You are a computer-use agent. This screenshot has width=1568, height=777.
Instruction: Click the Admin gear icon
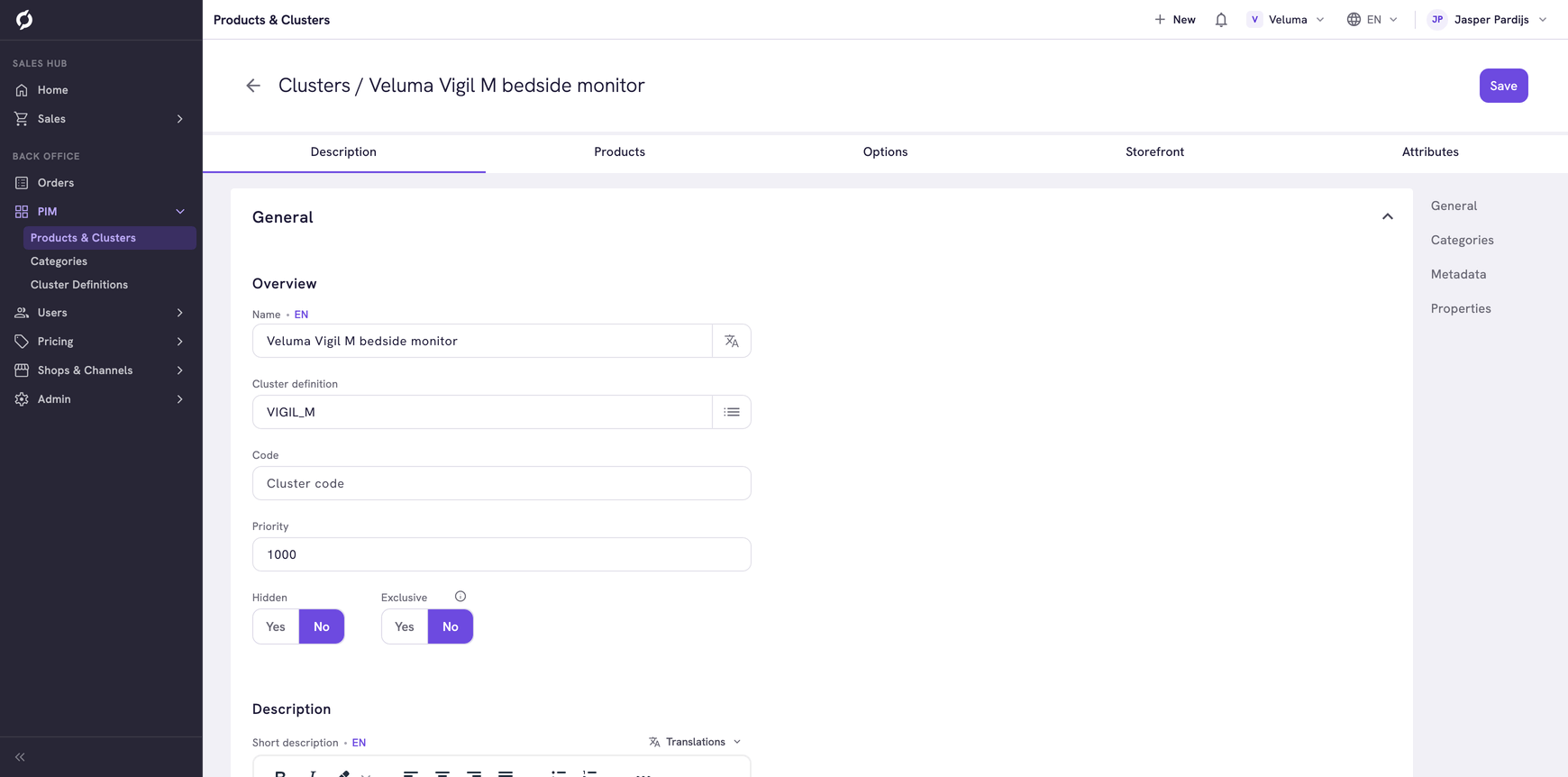pyautogui.click(x=22, y=399)
